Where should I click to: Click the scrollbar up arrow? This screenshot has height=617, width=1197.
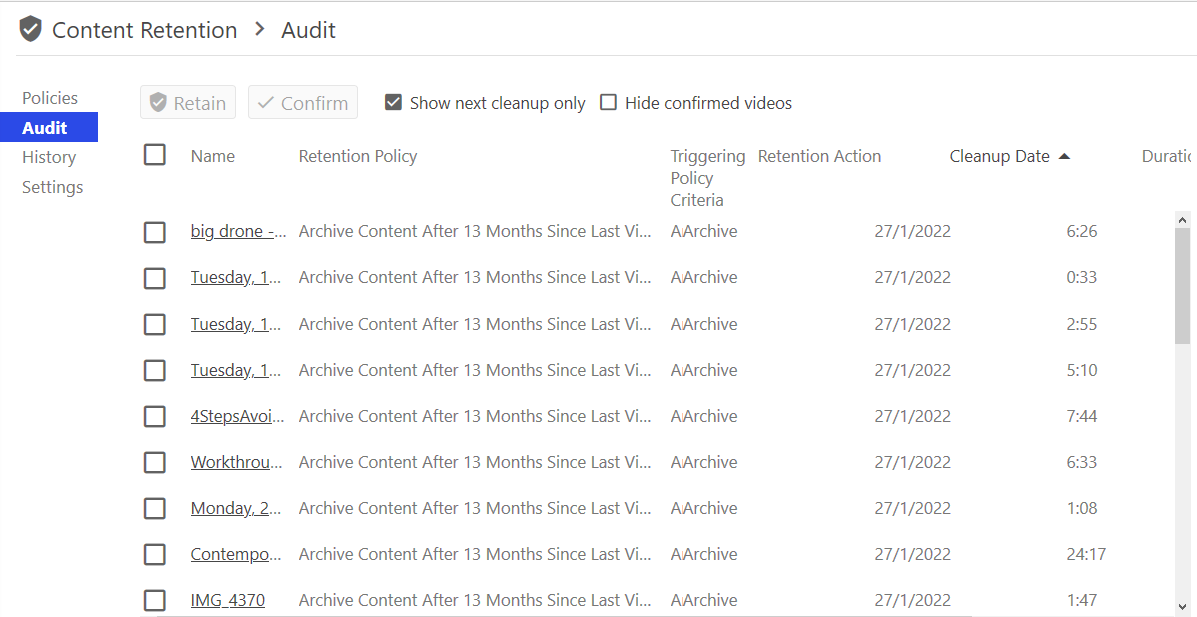coord(1182,220)
